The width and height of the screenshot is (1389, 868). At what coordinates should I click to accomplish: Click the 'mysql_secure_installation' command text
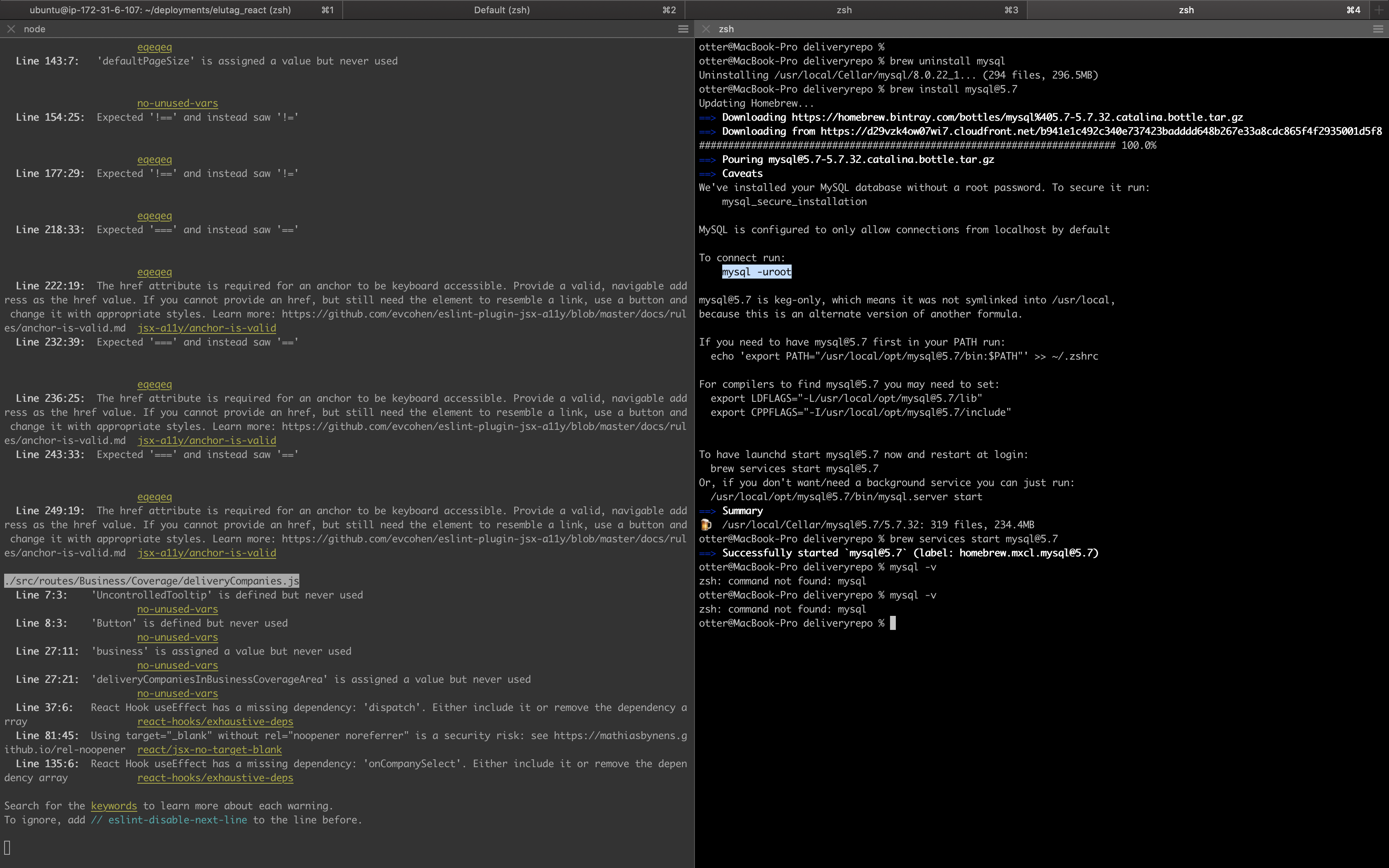pyautogui.click(x=795, y=202)
